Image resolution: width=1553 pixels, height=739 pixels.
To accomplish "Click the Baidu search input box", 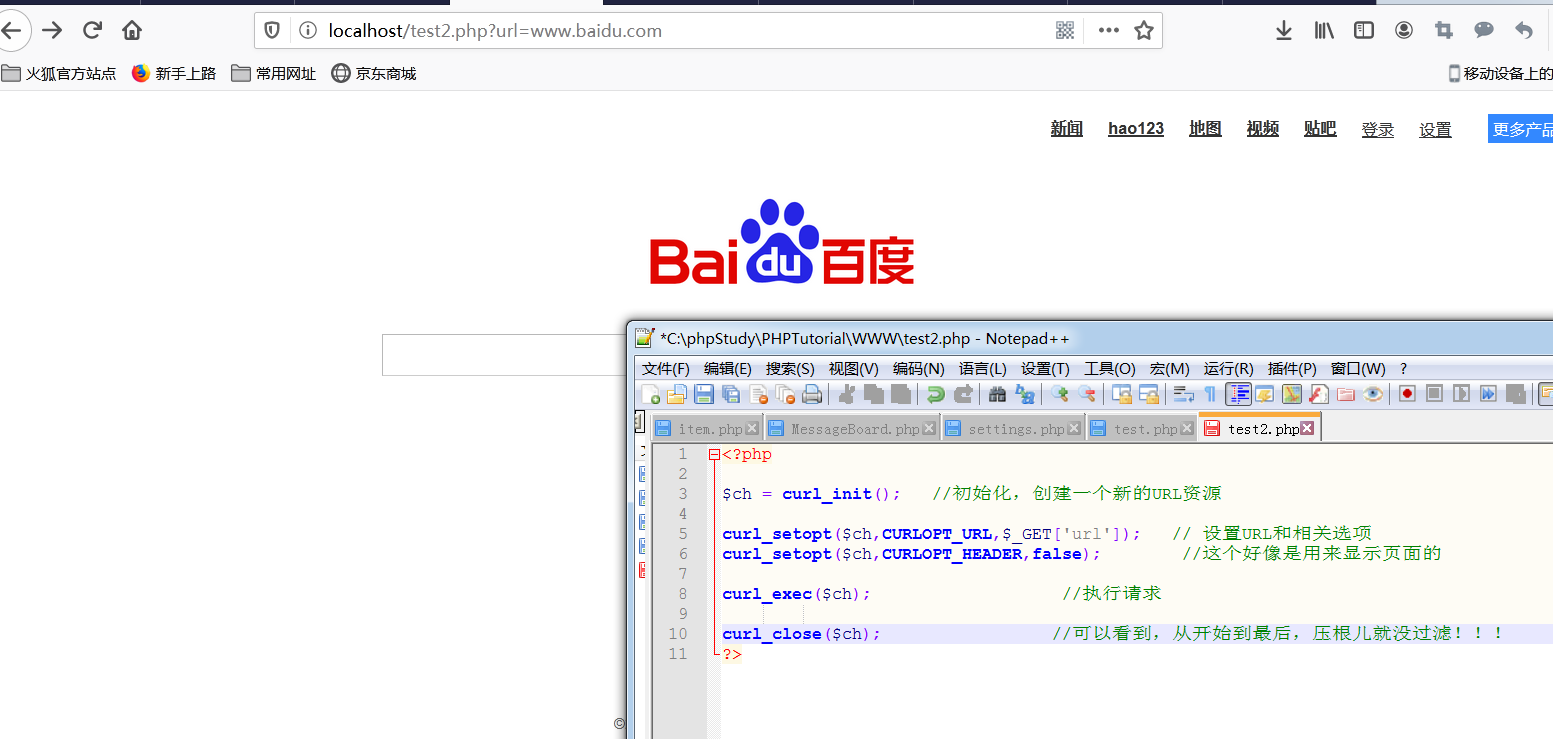I will [x=504, y=355].
